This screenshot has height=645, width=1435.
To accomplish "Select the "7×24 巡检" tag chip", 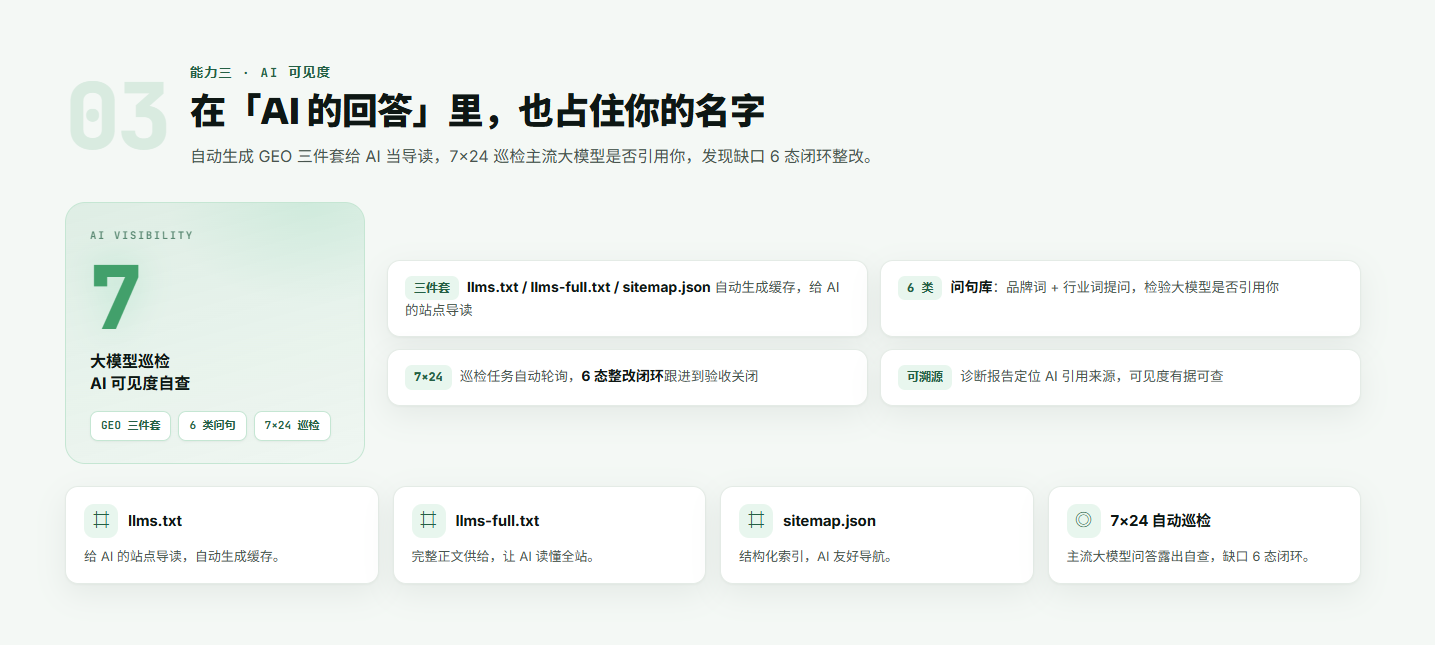I will pos(292,426).
